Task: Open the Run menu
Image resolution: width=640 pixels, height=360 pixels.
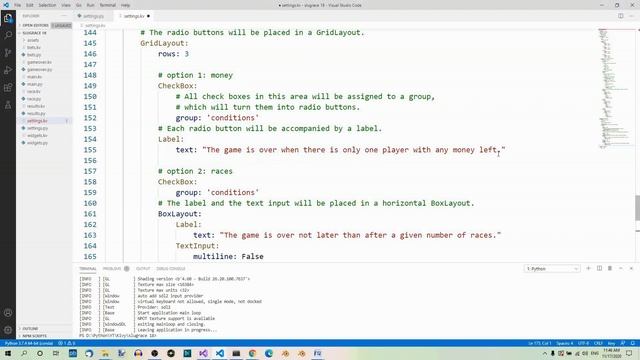Action: pos(91,5)
